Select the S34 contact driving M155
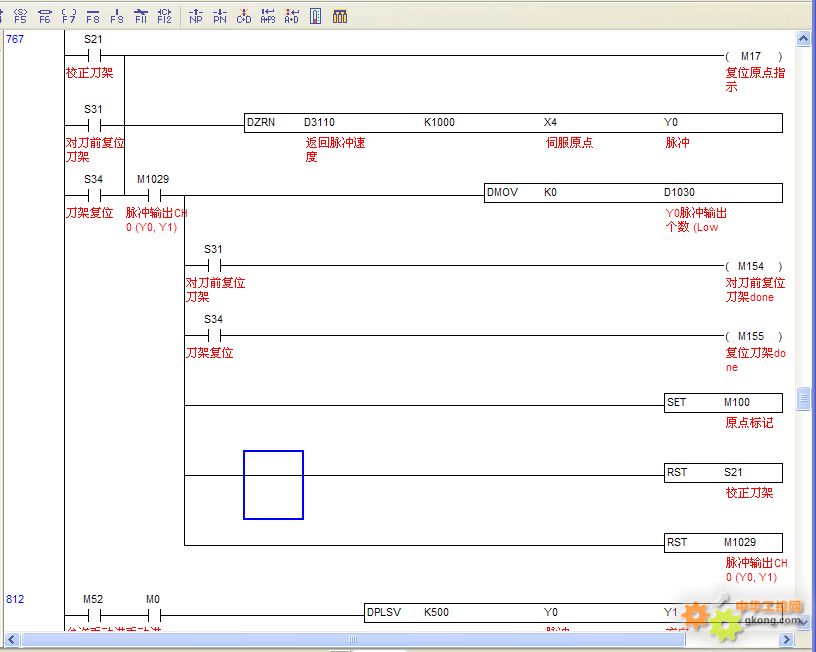This screenshot has width=816, height=652. 214,336
